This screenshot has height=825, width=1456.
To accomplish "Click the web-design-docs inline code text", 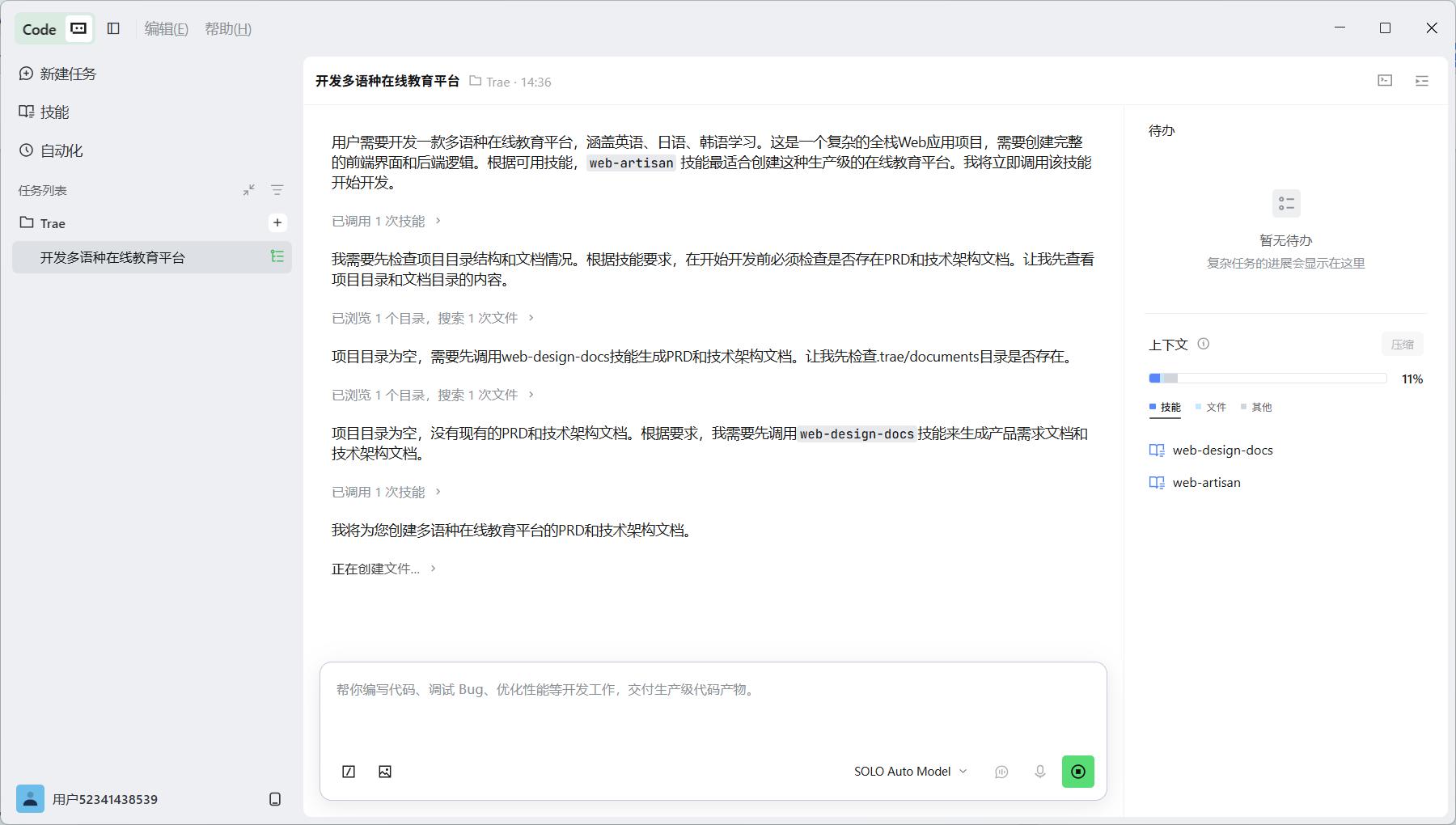I will click(857, 434).
